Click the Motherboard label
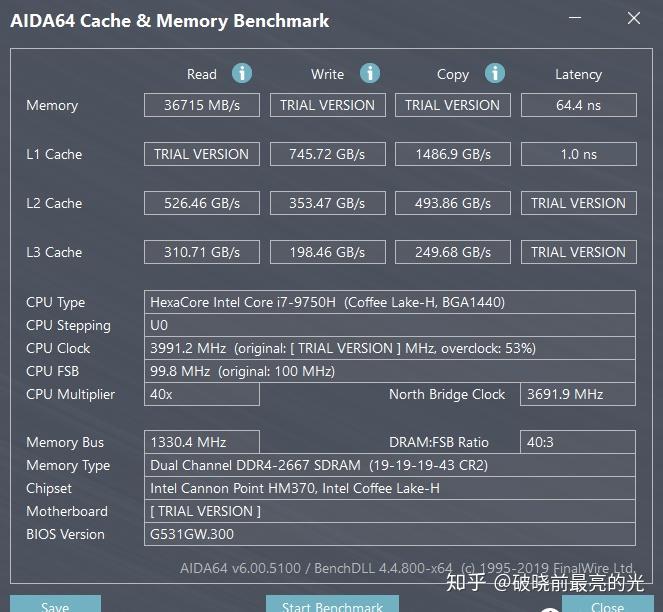 coord(67,511)
